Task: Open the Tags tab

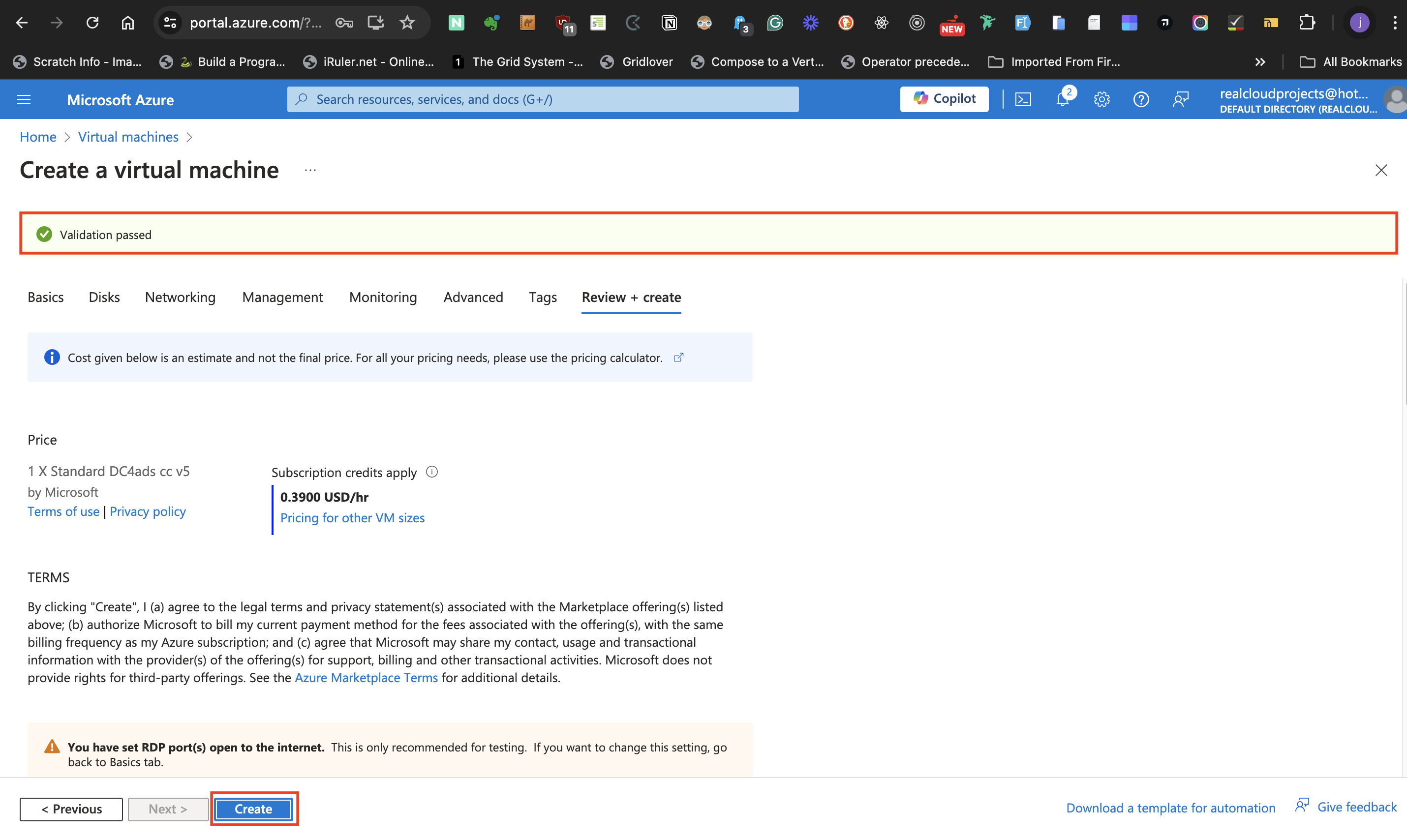Action: click(543, 297)
